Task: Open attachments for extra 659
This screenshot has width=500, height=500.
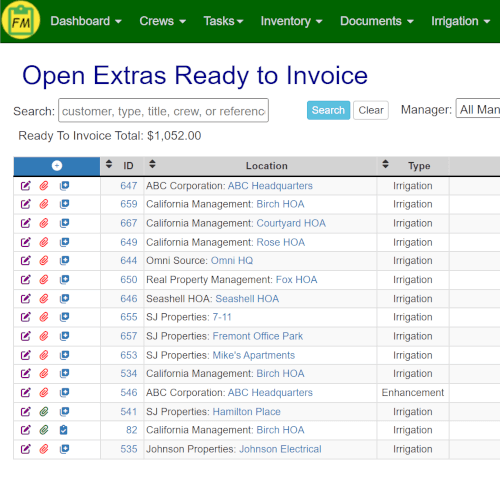Action: pyautogui.click(x=44, y=204)
